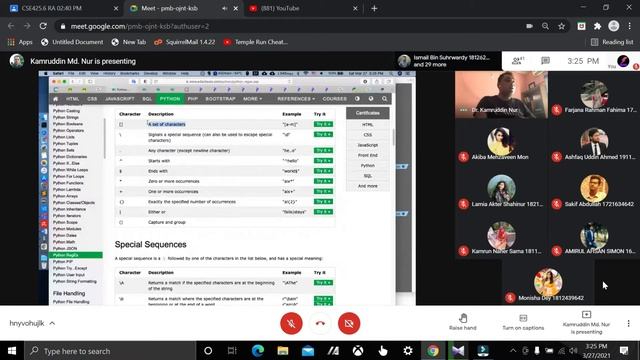Viewport: 640px width, 360px height.
Task: Click Try it for the Starts with row
Action: coord(323,161)
